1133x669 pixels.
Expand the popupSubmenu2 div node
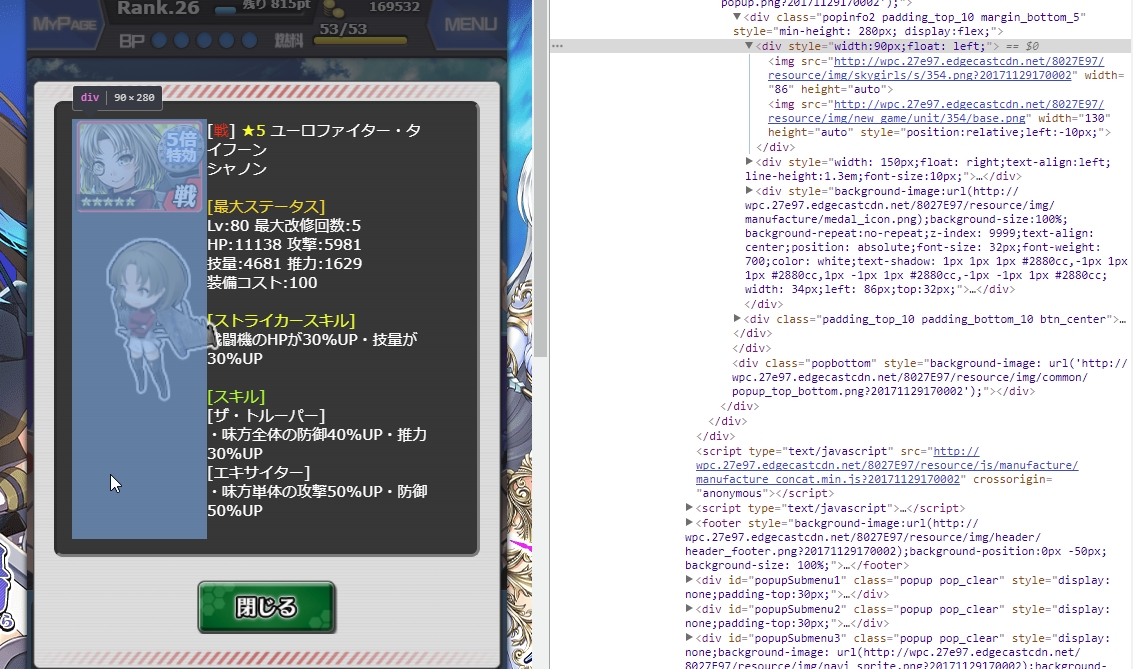[x=689, y=609]
